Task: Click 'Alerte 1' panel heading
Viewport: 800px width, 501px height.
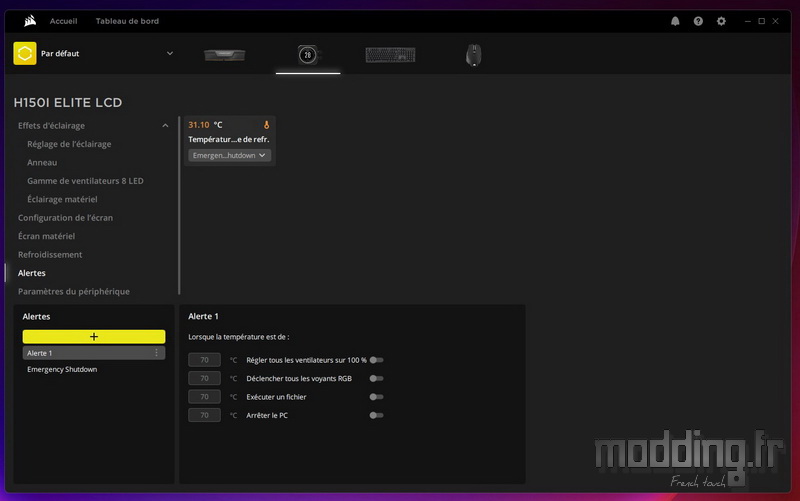Action: pos(203,316)
